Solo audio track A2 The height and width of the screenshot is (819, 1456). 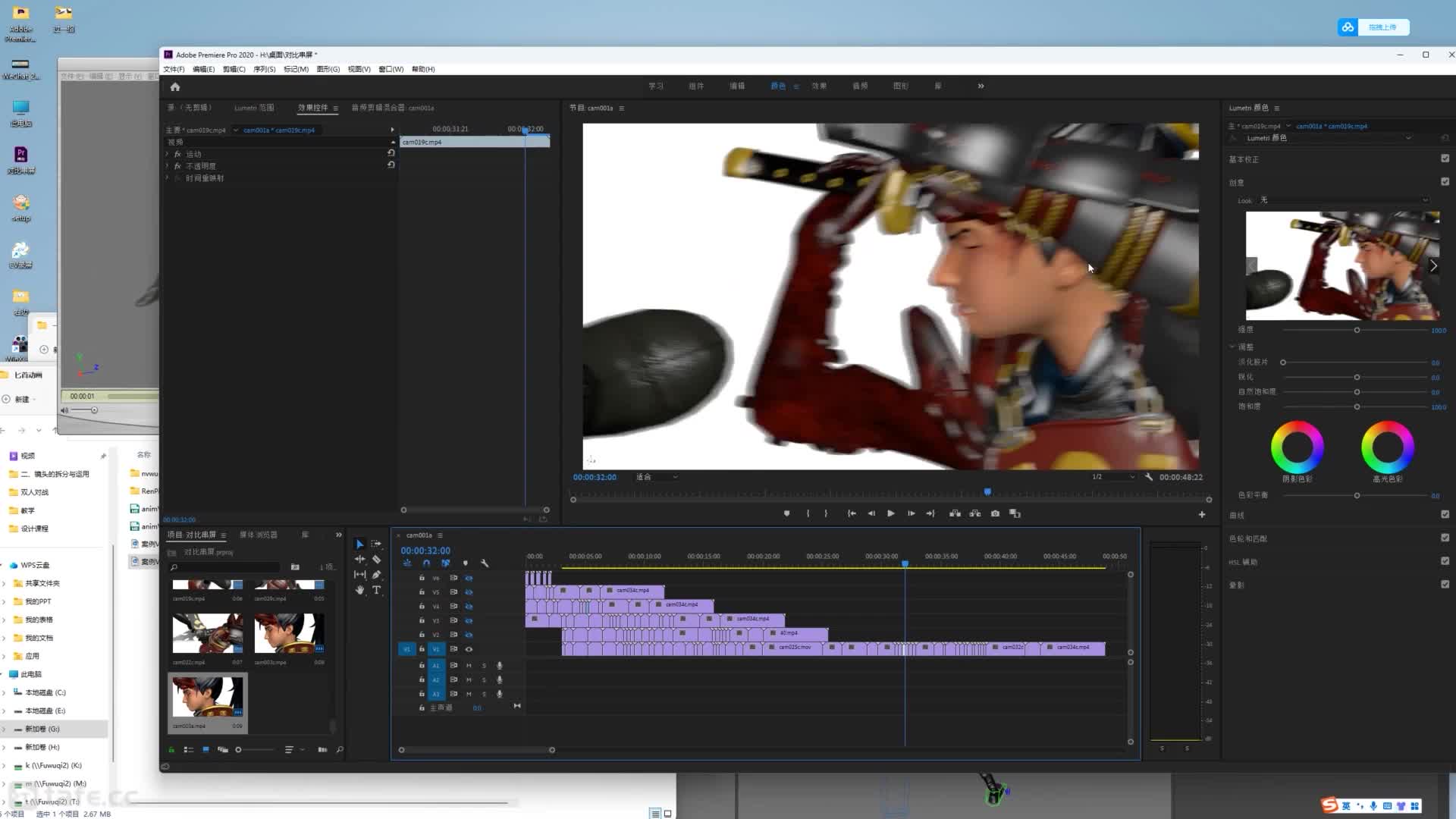coord(484,680)
